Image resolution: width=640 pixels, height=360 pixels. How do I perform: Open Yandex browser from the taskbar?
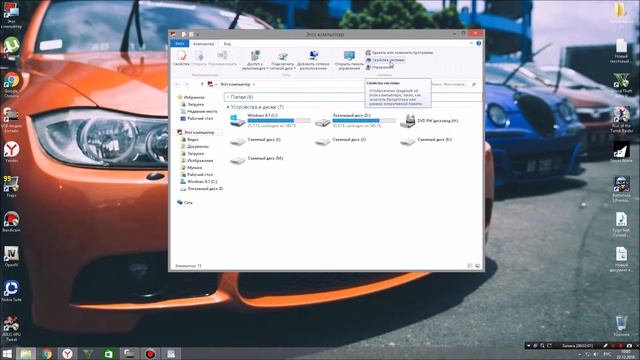pyautogui.click(x=67, y=353)
